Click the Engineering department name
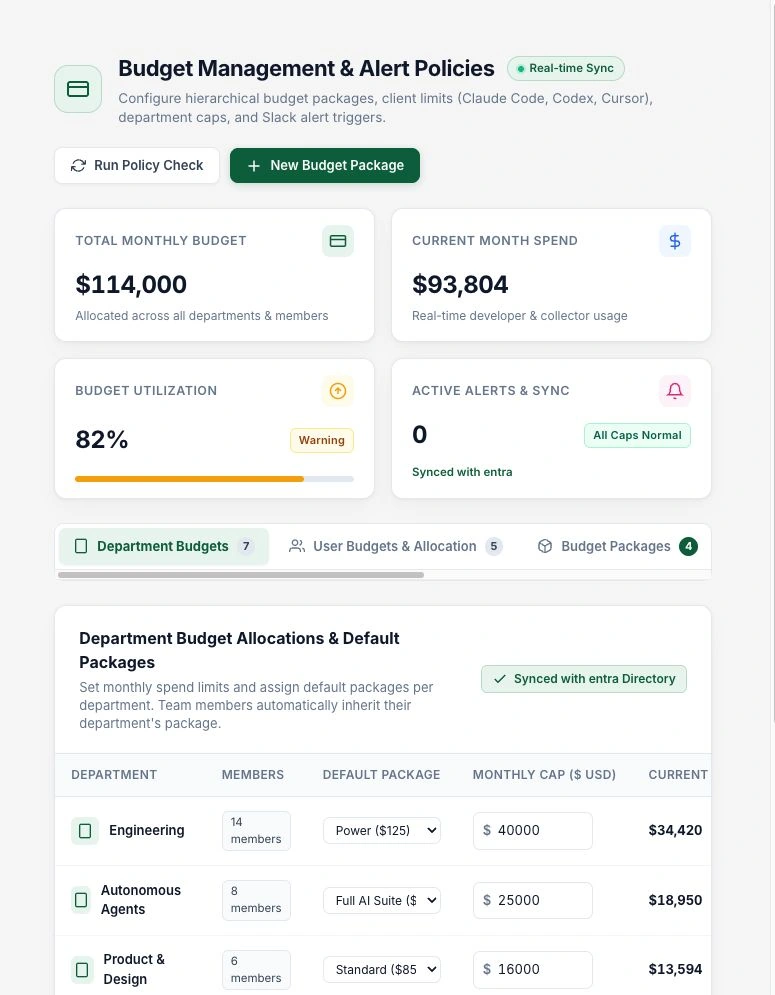The width and height of the screenshot is (775, 995). coord(147,831)
